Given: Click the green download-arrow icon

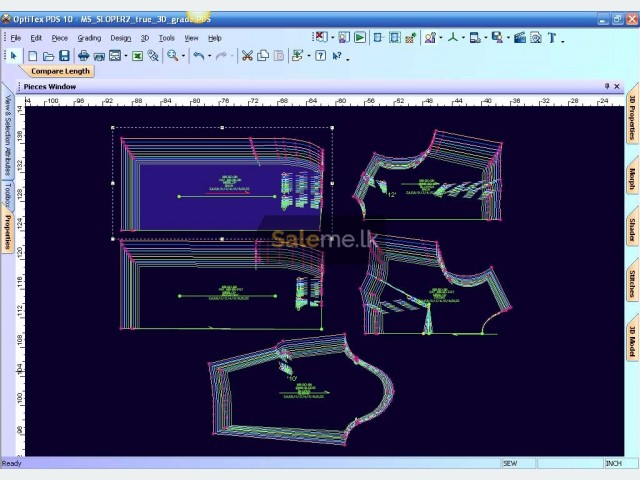Looking at the screenshot, I should (298, 56).
